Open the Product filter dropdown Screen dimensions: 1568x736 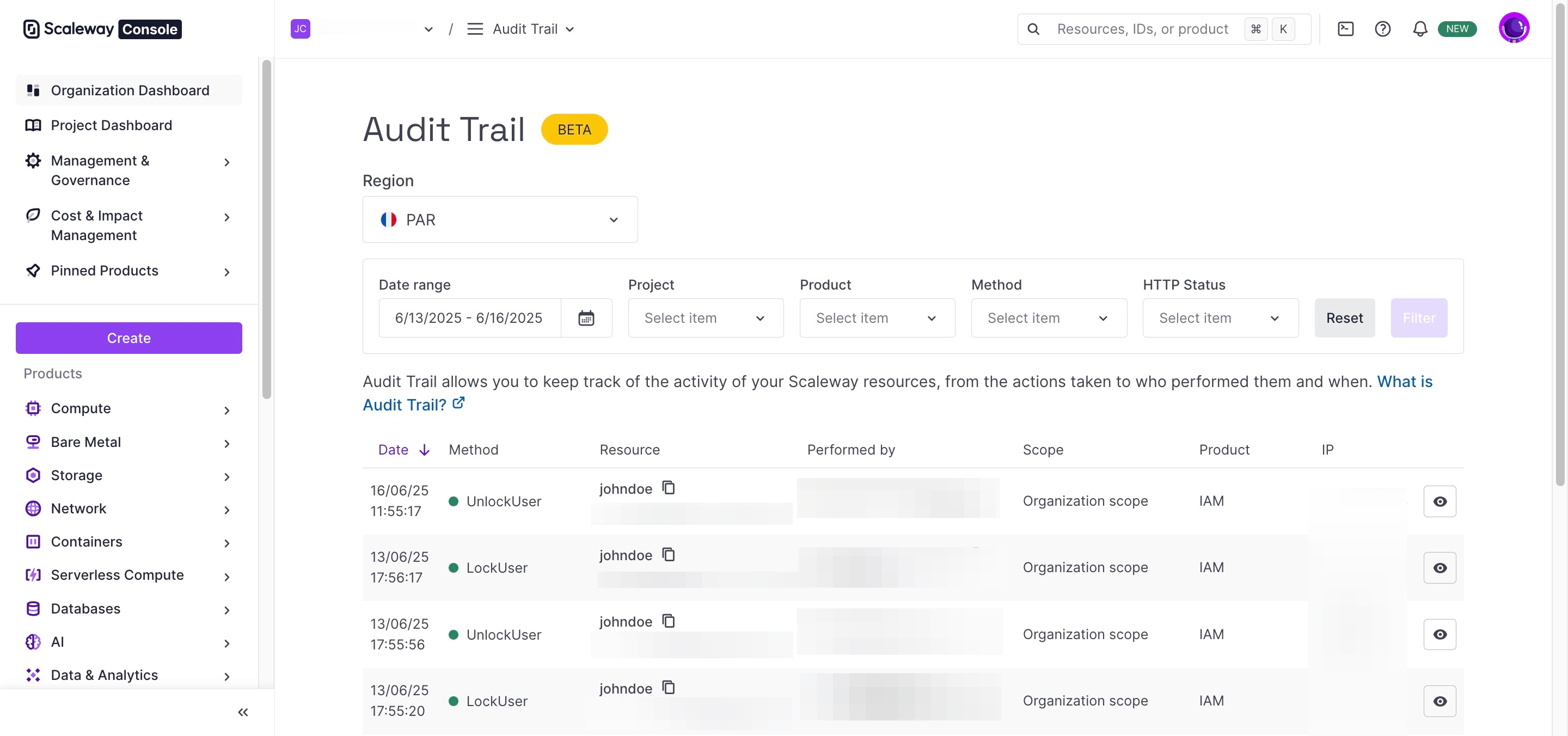(x=877, y=318)
